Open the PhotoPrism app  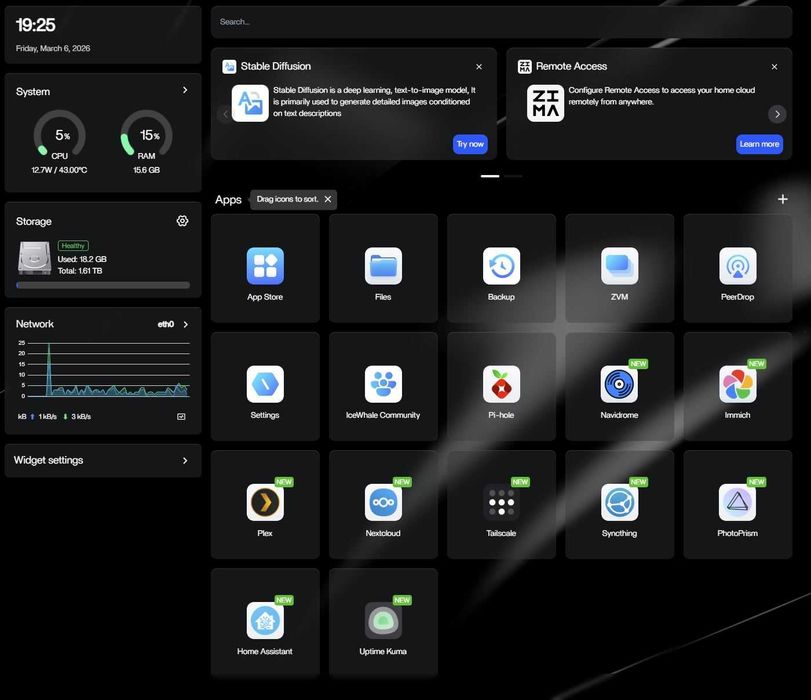738,504
